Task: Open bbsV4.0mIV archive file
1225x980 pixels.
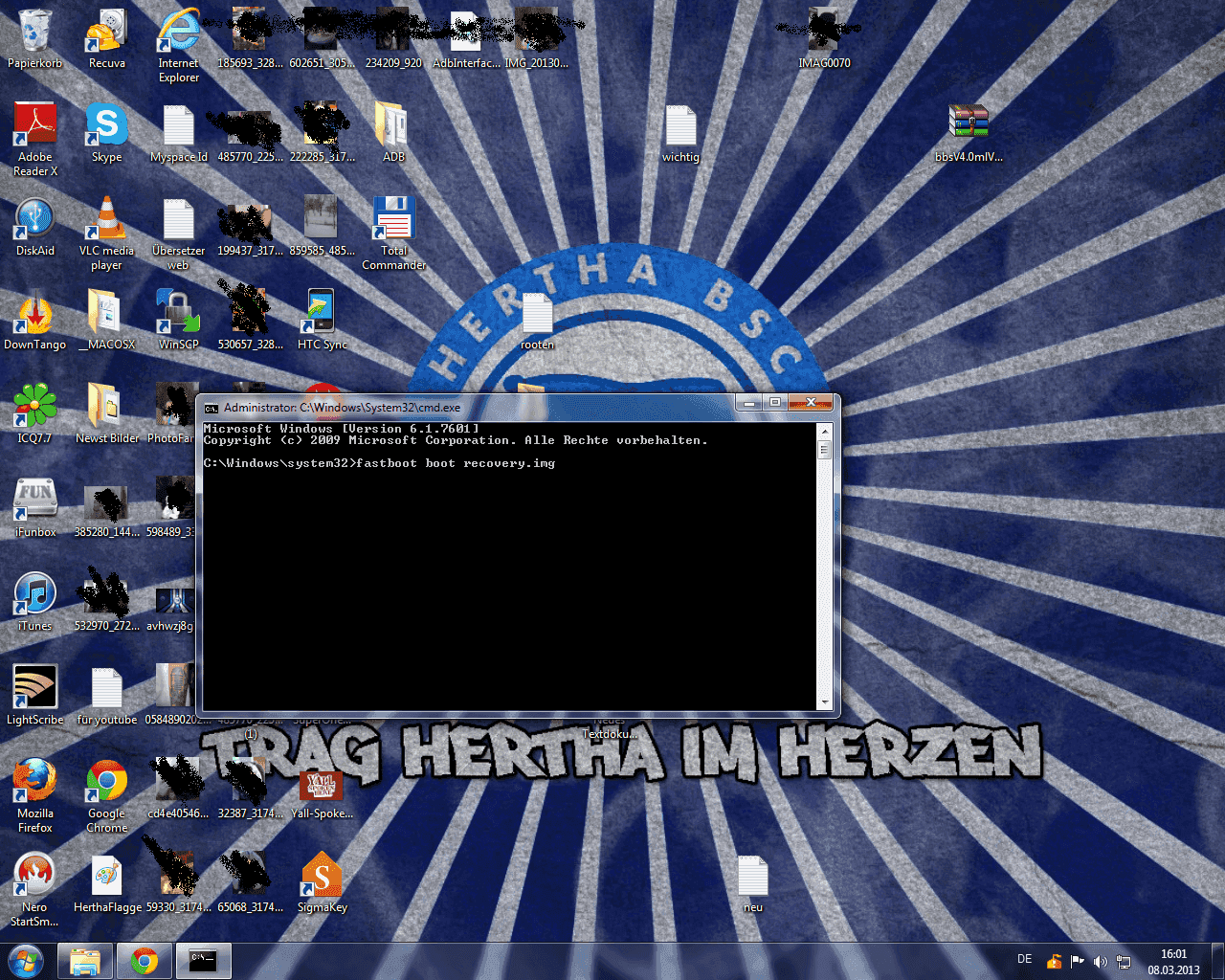Action: [x=969, y=133]
